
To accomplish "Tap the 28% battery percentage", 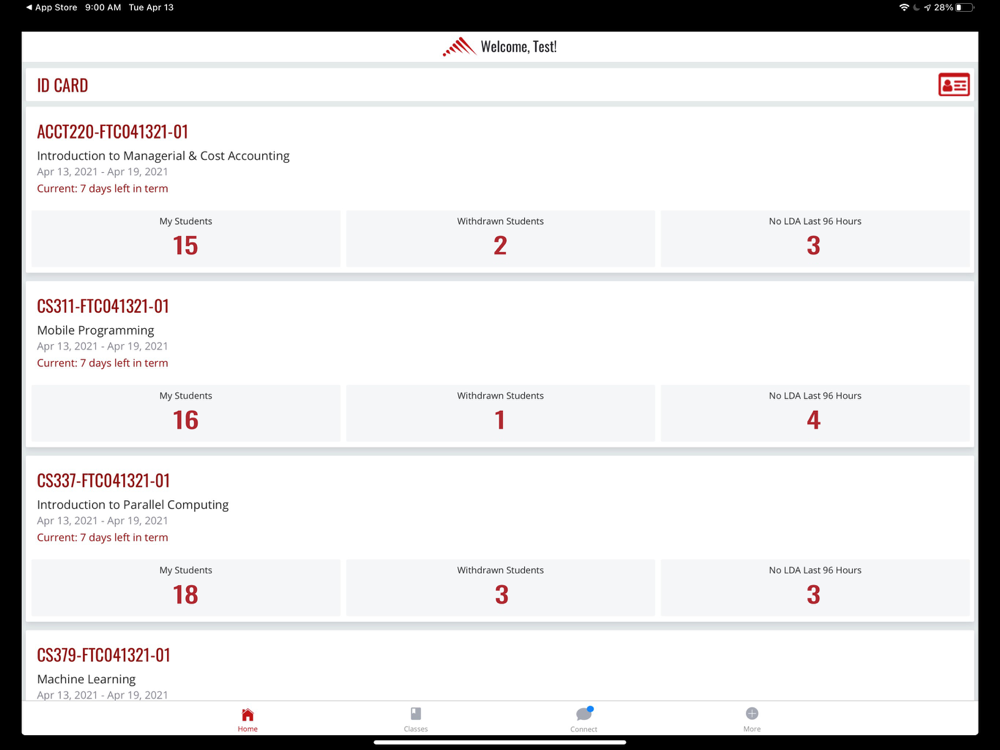I will 943,8.
